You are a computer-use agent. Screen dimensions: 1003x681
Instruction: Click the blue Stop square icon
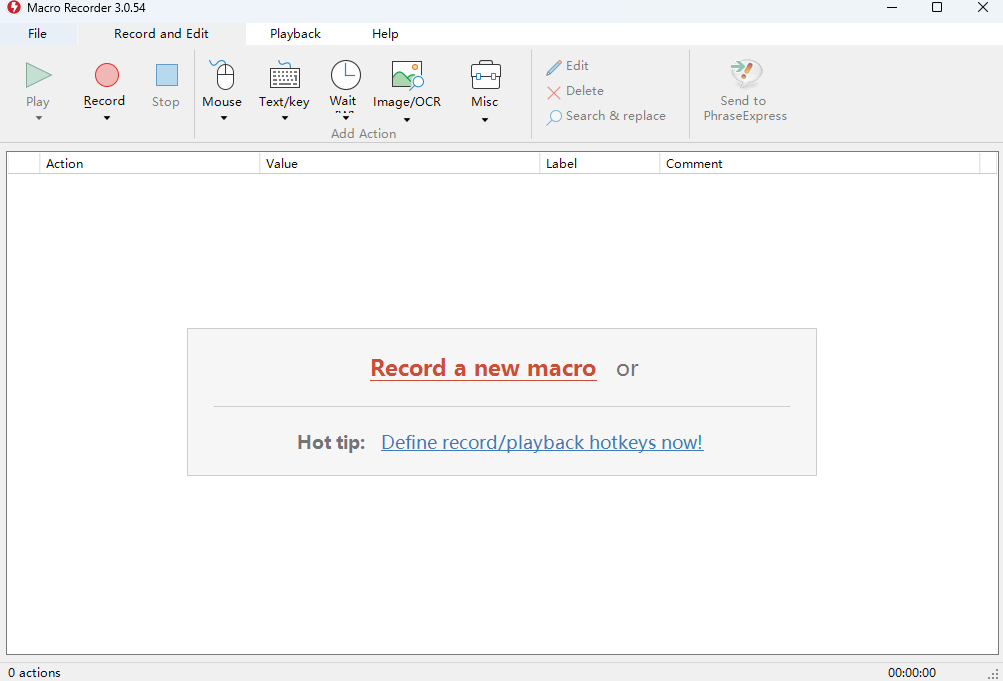click(x=166, y=75)
